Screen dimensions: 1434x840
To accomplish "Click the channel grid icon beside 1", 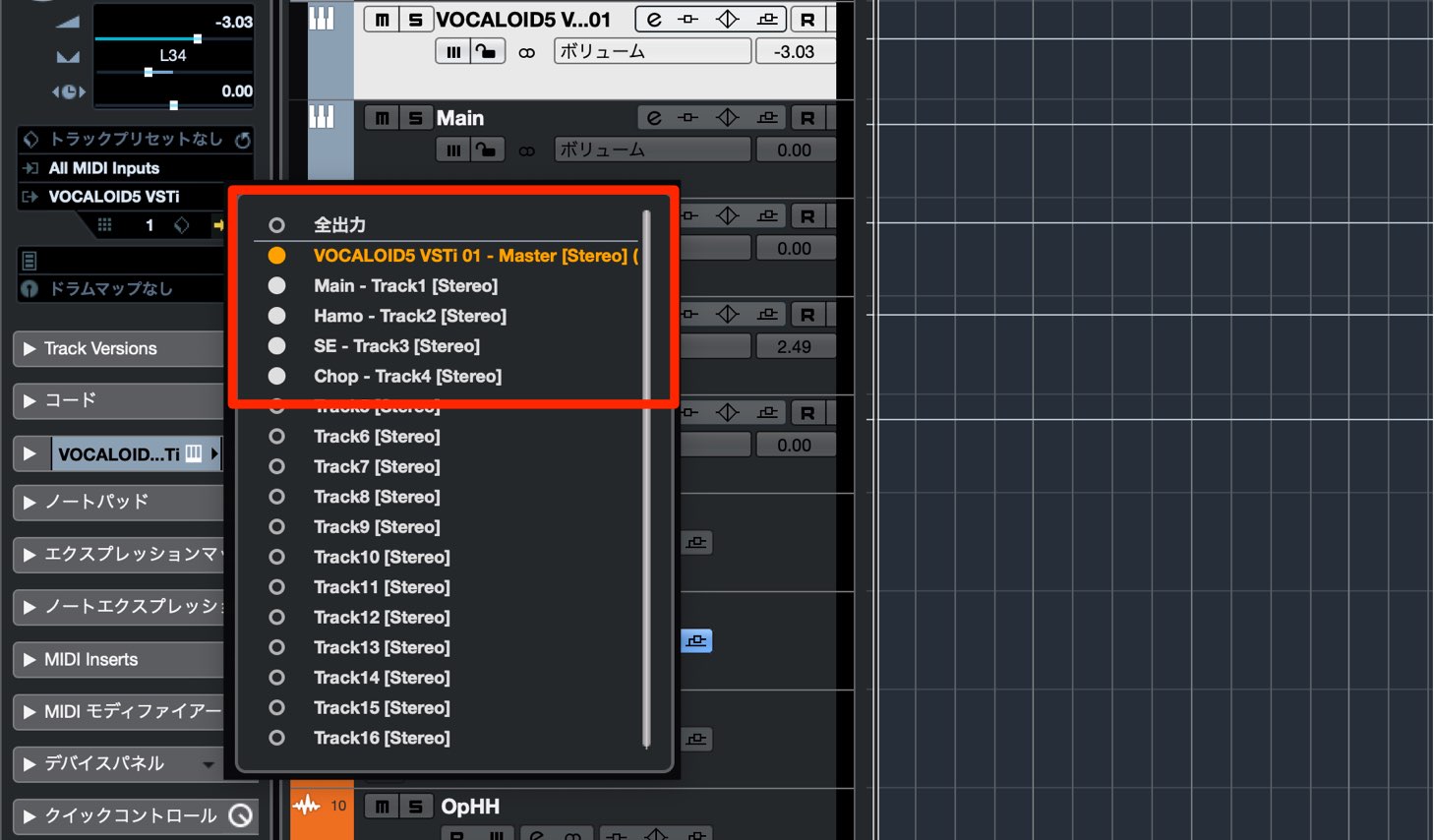I will pos(104,225).
